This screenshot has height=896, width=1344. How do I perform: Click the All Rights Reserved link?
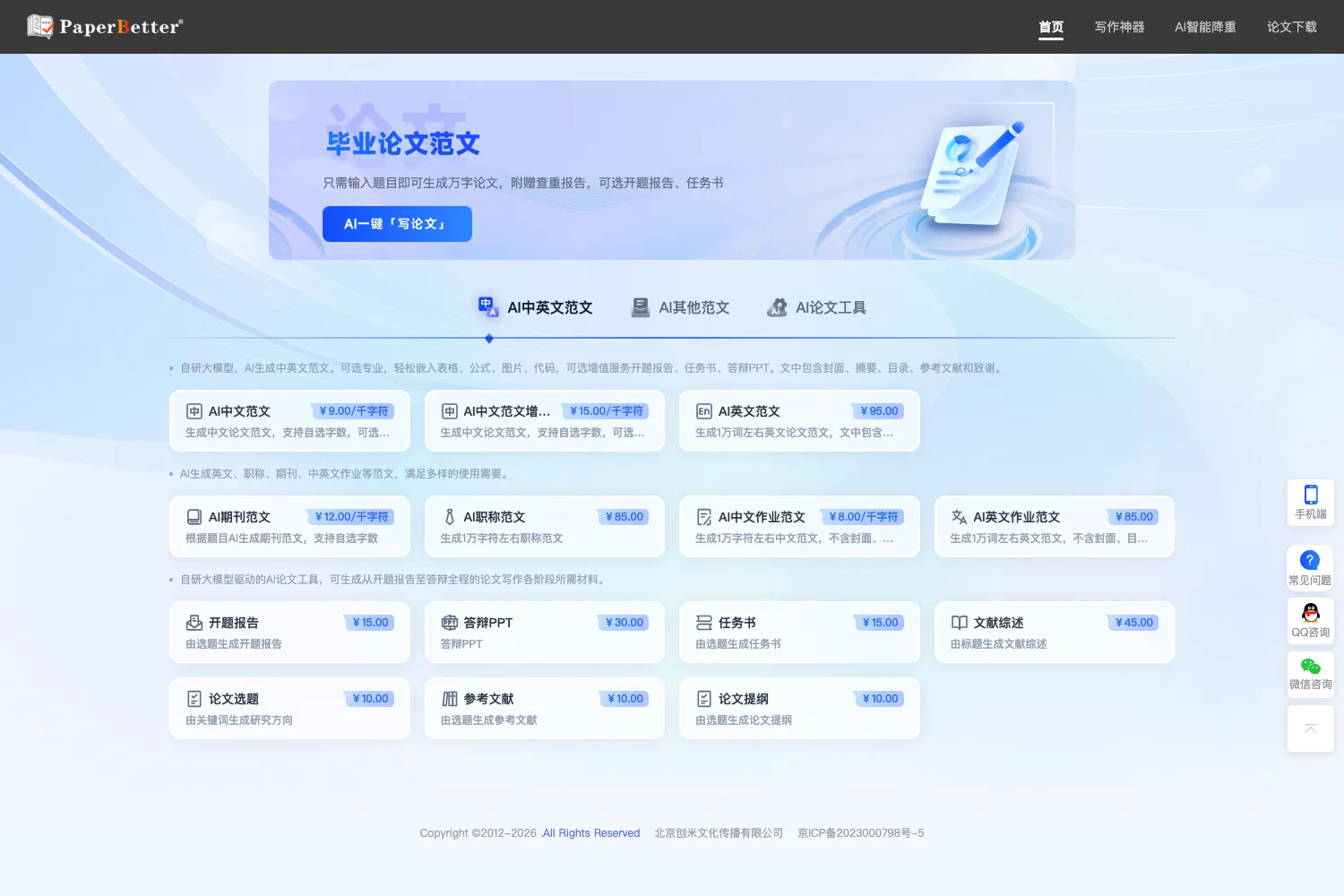pyautogui.click(x=590, y=833)
